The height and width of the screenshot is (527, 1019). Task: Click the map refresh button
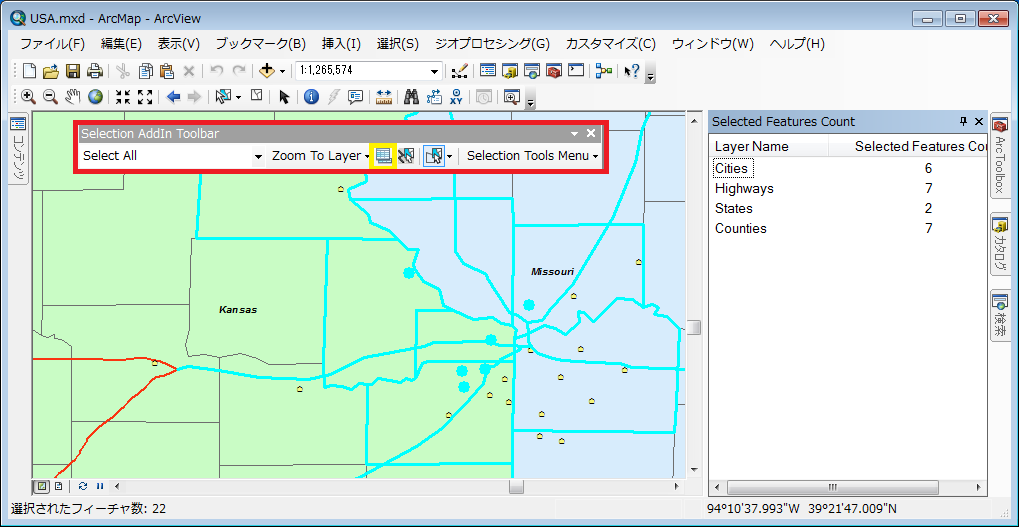(x=83, y=485)
